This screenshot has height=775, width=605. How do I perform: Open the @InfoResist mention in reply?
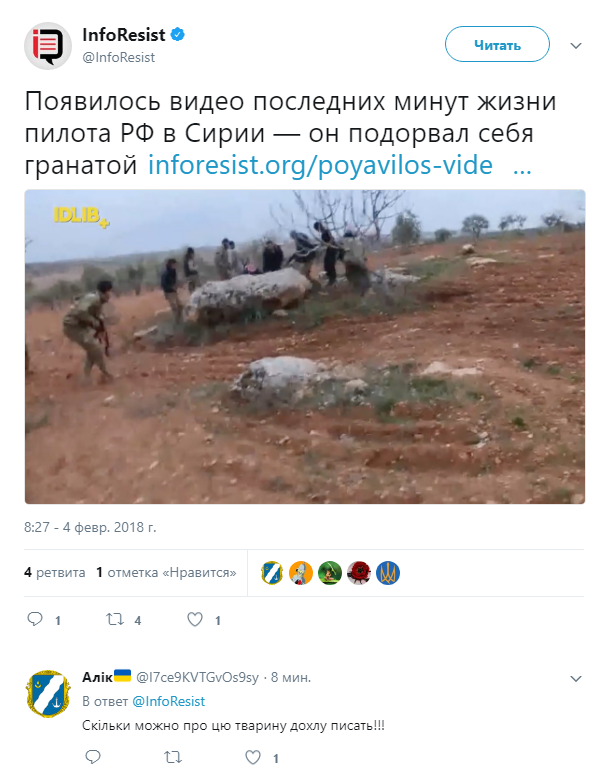pos(169,701)
